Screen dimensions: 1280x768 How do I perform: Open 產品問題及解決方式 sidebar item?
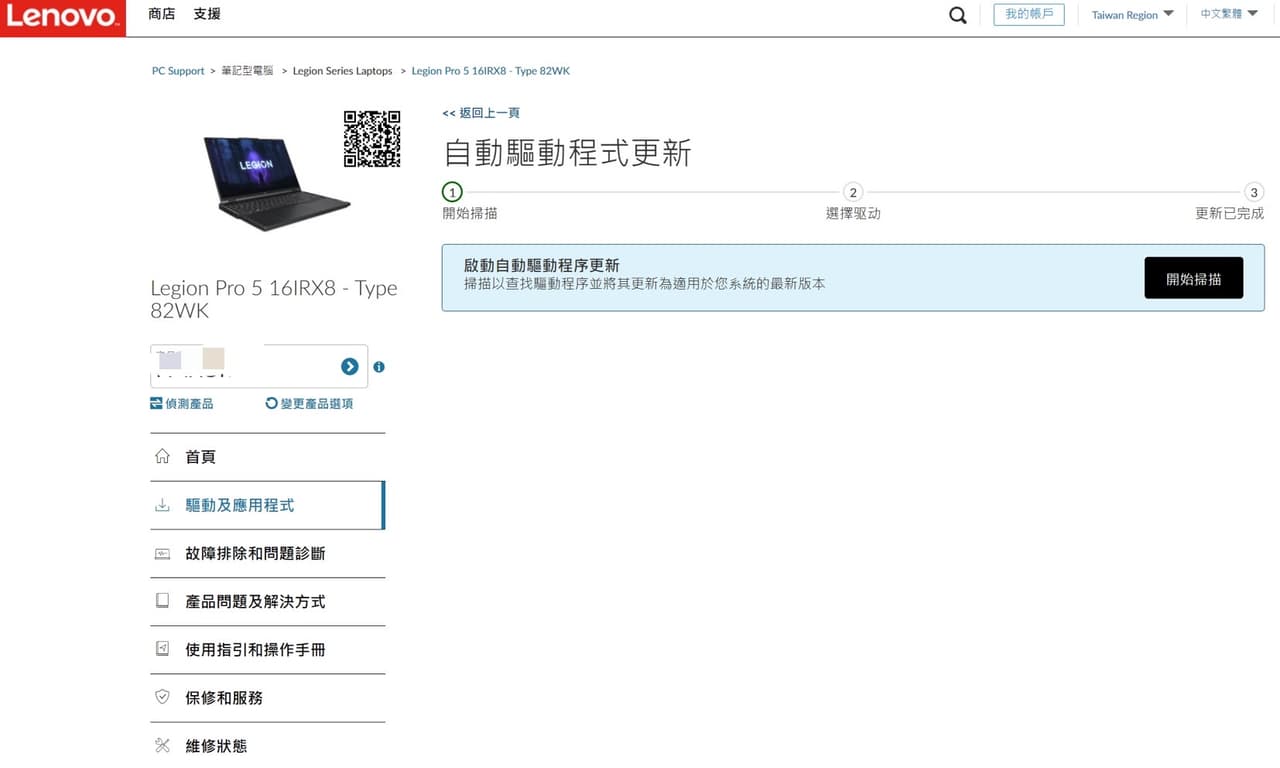click(267, 601)
